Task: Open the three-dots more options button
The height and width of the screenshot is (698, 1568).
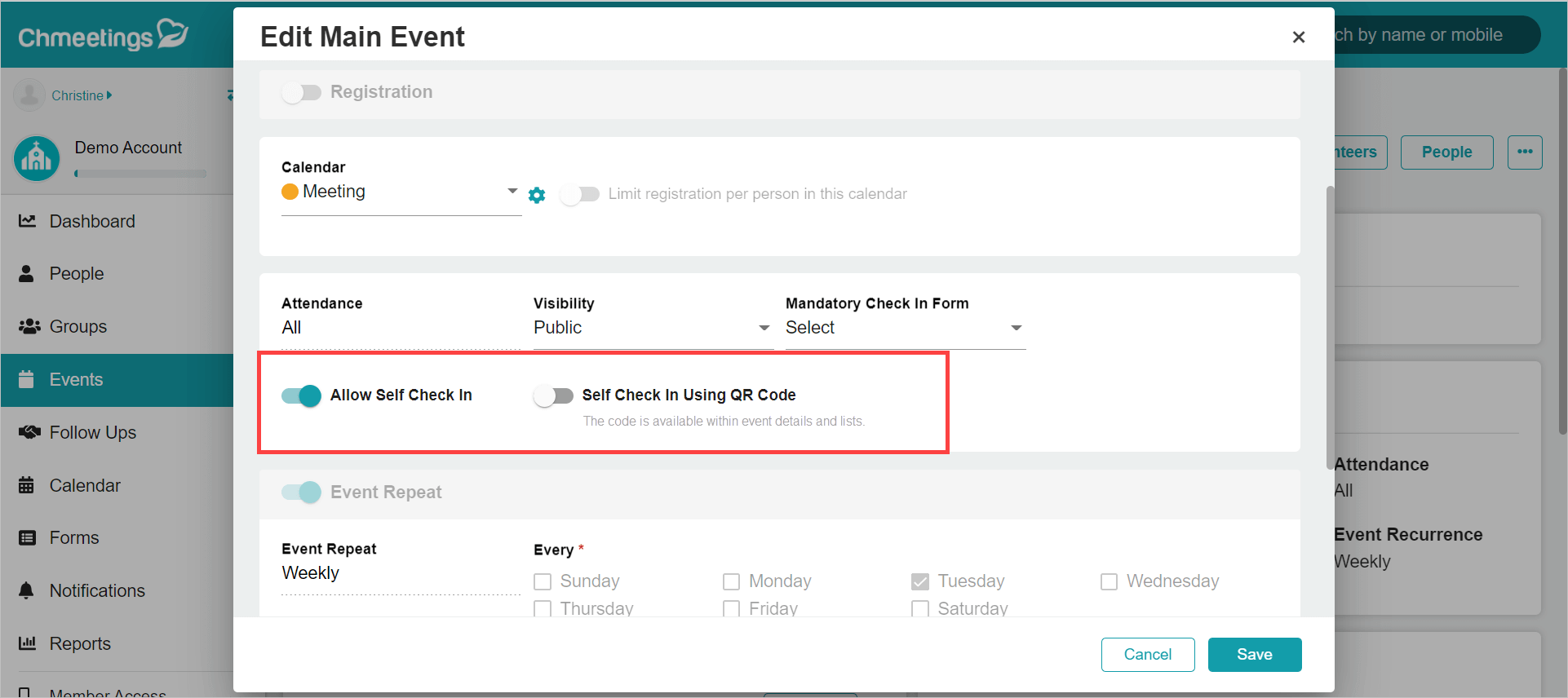Action: point(1525,152)
